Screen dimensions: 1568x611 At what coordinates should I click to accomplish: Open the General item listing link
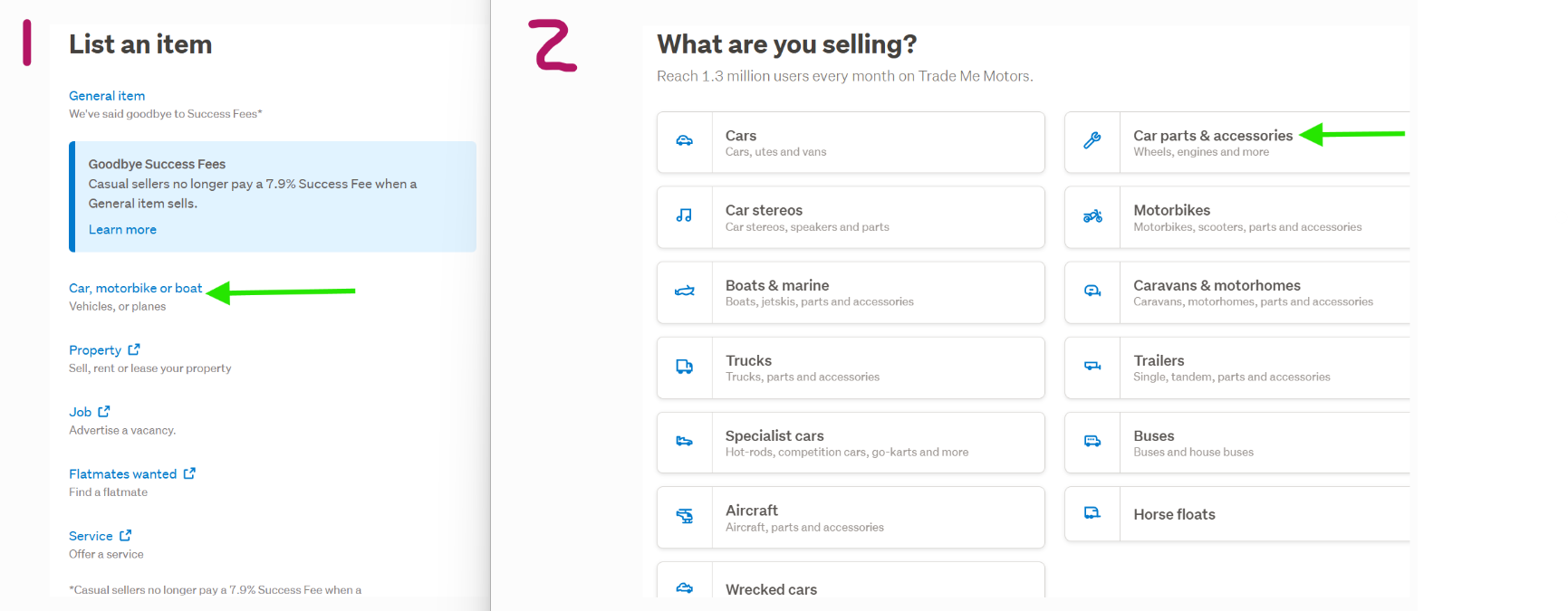(107, 96)
